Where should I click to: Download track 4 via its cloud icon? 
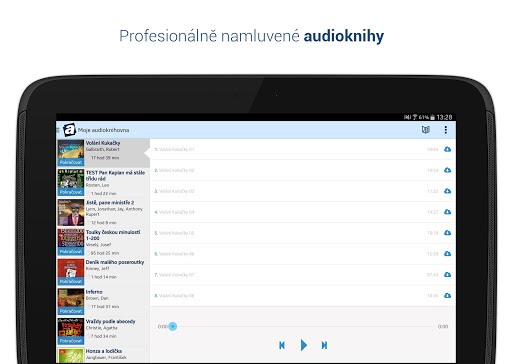coord(447,212)
